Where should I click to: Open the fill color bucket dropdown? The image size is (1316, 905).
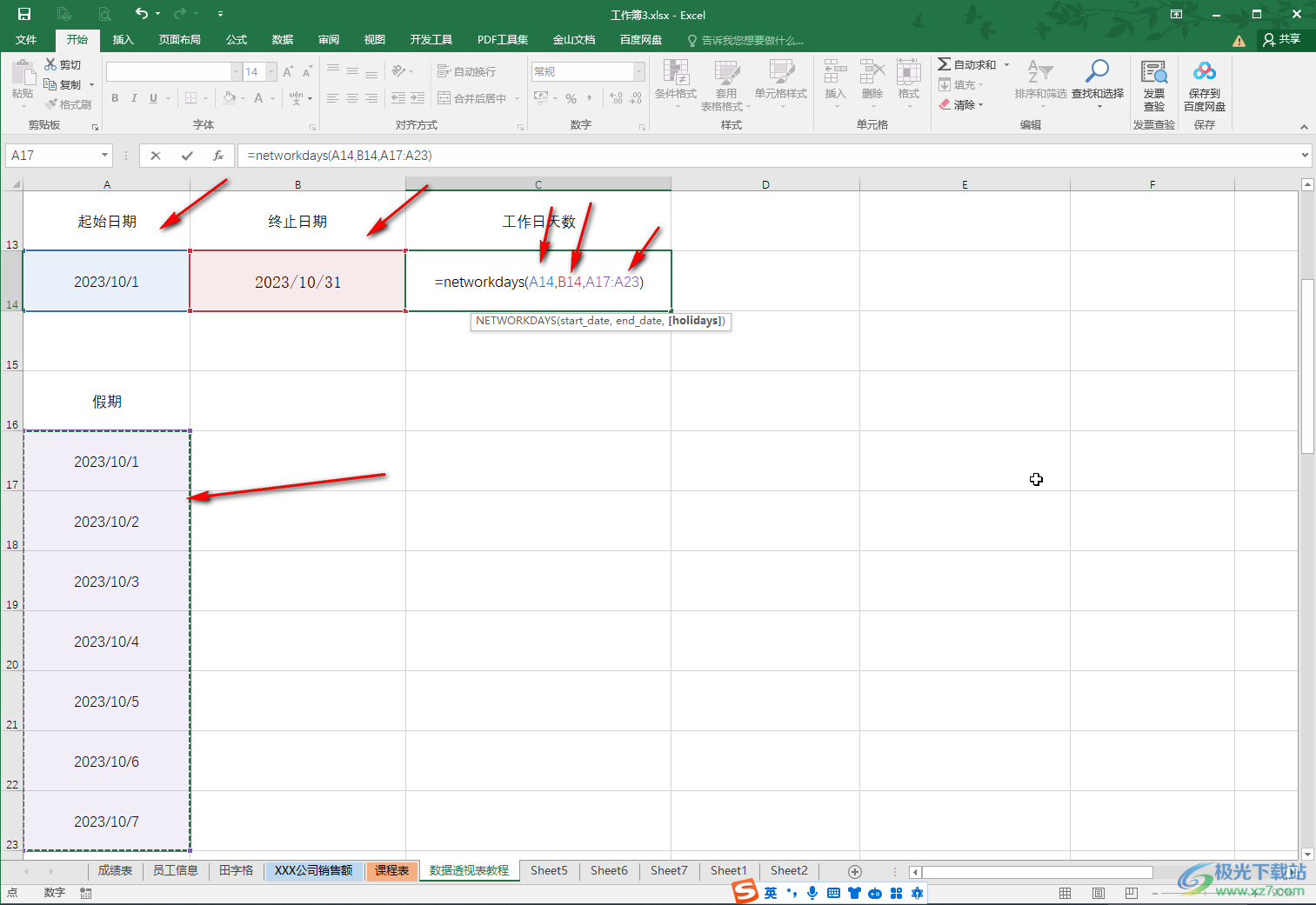point(243,98)
